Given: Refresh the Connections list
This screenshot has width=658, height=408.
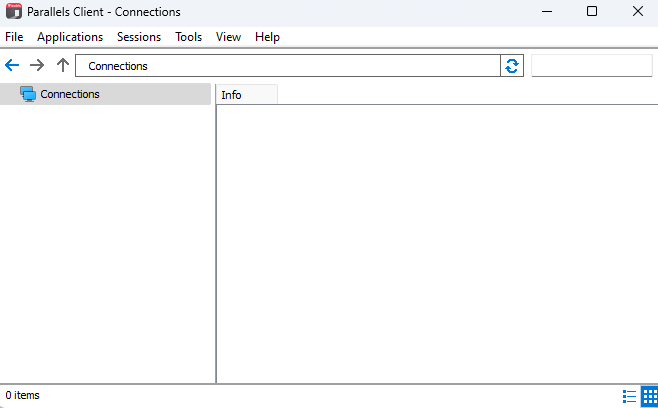Looking at the screenshot, I should [x=512, y=66].
